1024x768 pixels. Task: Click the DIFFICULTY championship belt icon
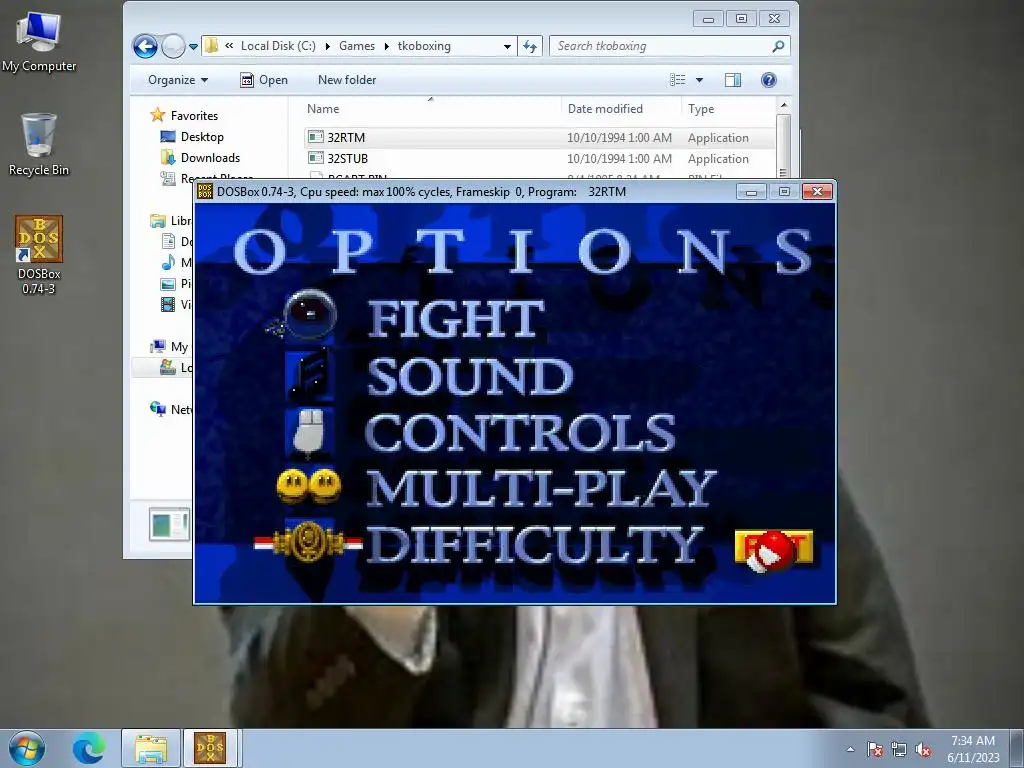(x=308, y=542)
